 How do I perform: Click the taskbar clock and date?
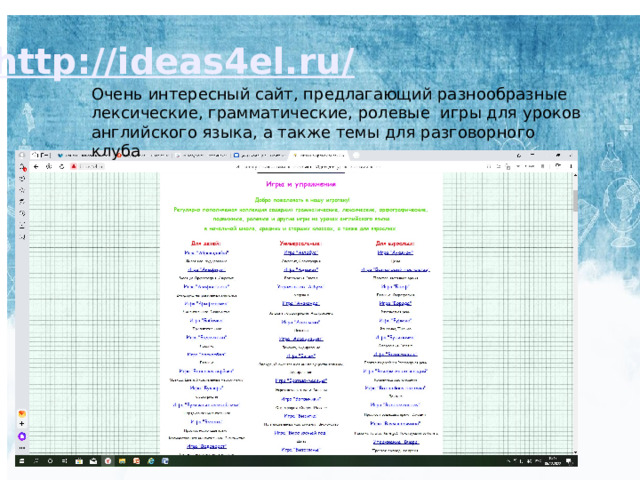pos(553,461)
